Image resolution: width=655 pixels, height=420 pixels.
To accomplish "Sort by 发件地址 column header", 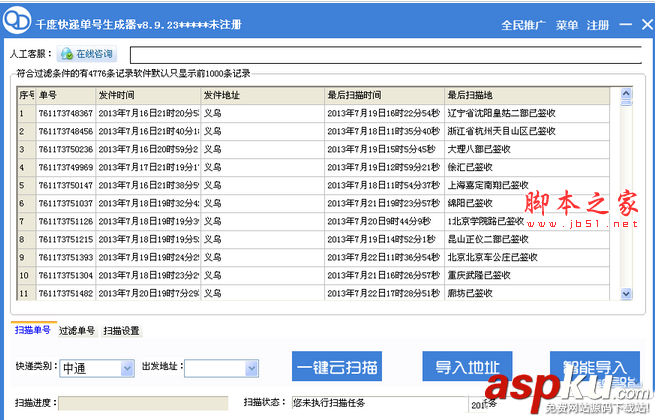I will [x=263, y=95].
